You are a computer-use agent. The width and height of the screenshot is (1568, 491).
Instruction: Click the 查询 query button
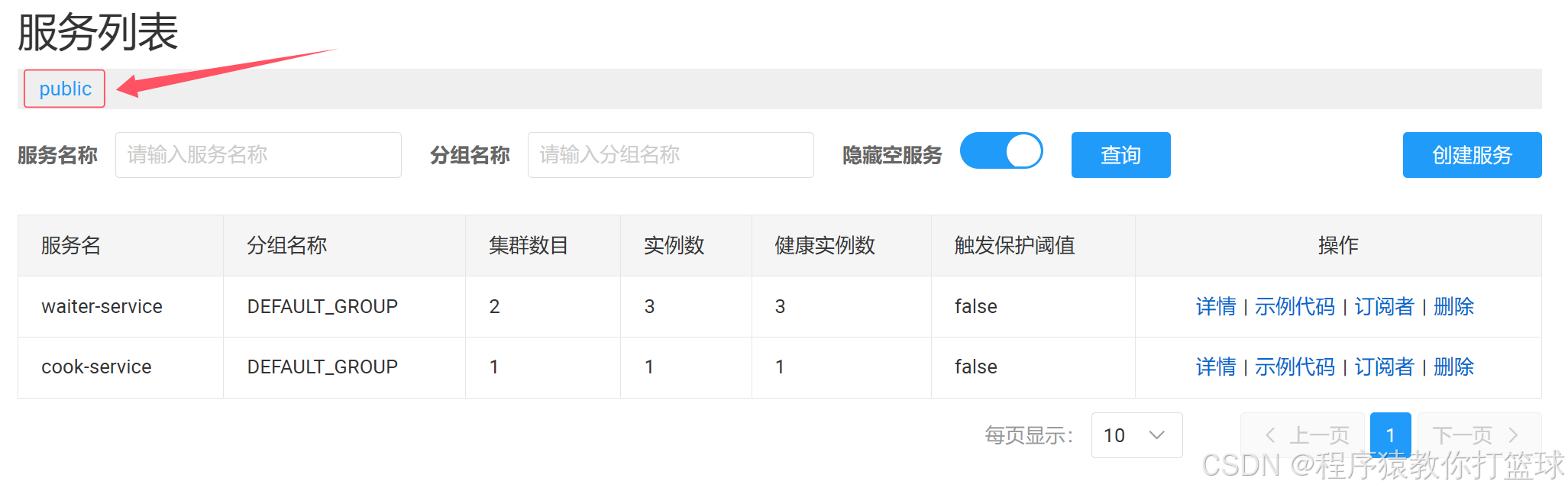[1120, 155]
